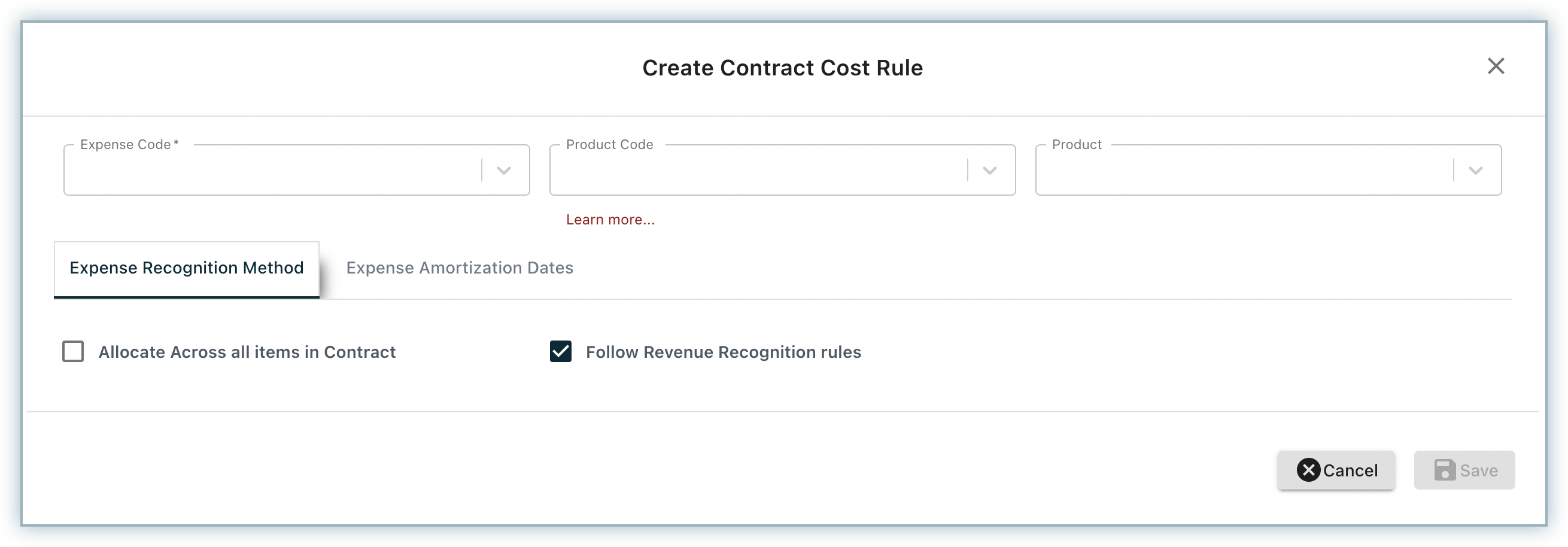Image resolution: width=1568 pixels, height=547 pixels.
Task: Click the floppy disk icon on Save
Action: pos(1445,470)
